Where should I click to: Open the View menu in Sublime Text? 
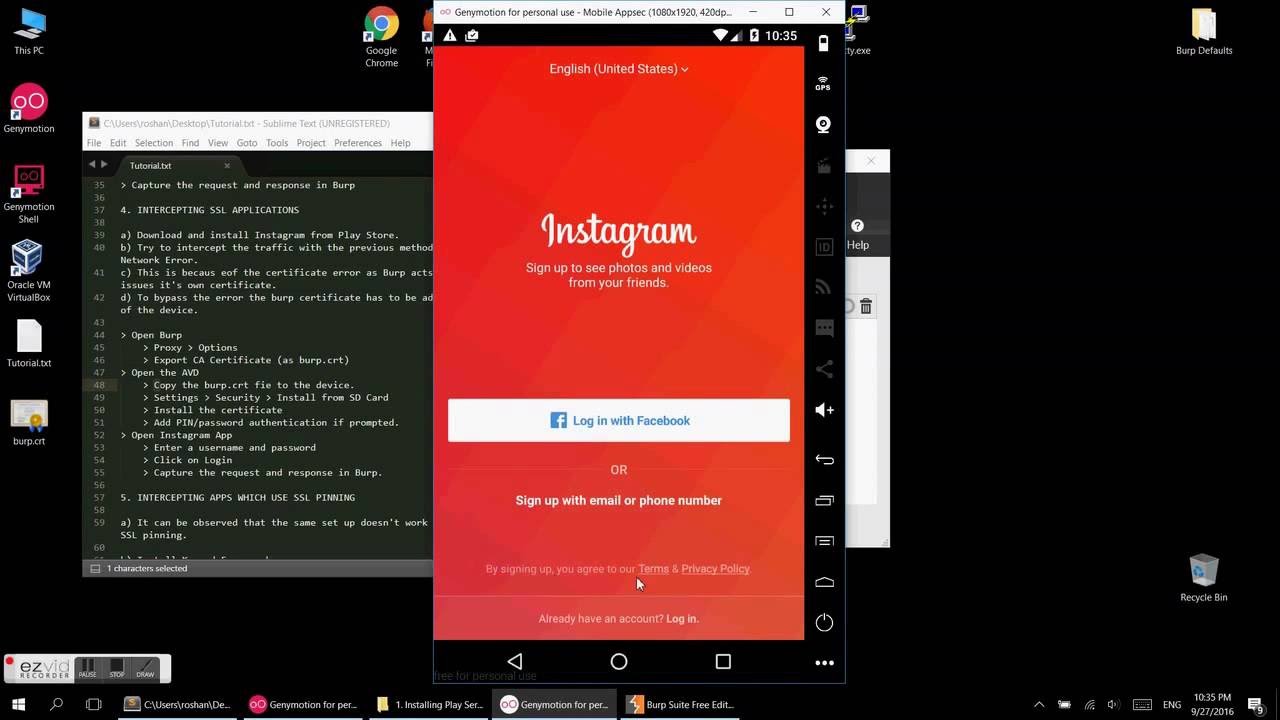pos(218,143)
